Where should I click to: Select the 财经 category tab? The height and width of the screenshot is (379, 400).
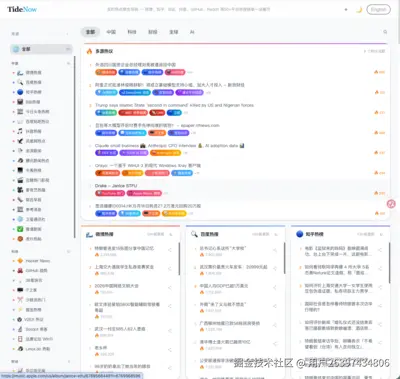[x=153, y=32]
